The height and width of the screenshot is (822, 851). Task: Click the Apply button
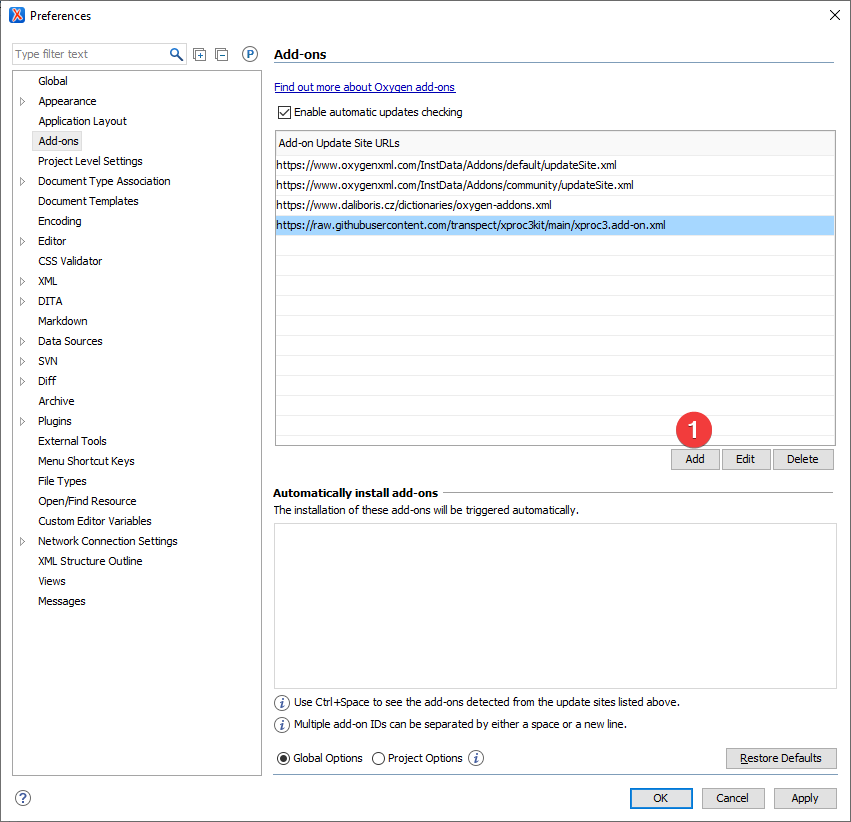click(x=804, y=798)
